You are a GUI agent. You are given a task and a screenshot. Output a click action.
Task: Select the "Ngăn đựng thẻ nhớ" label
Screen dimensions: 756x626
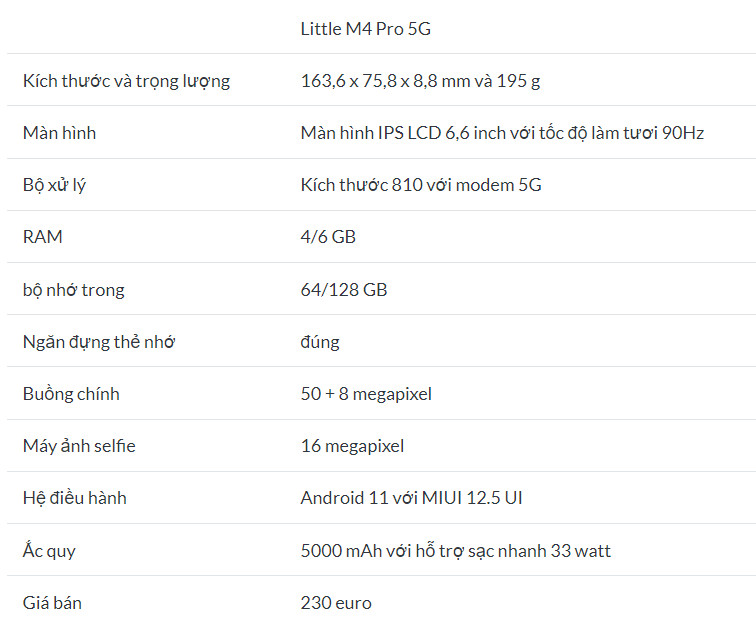(x=99, y=342)
